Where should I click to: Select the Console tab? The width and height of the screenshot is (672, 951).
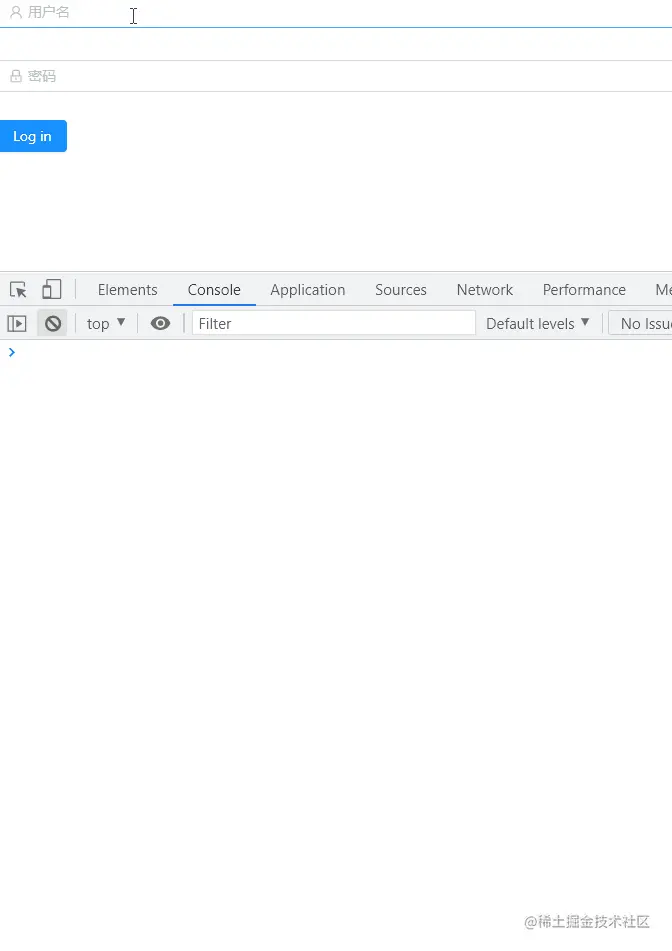(214, 290)
